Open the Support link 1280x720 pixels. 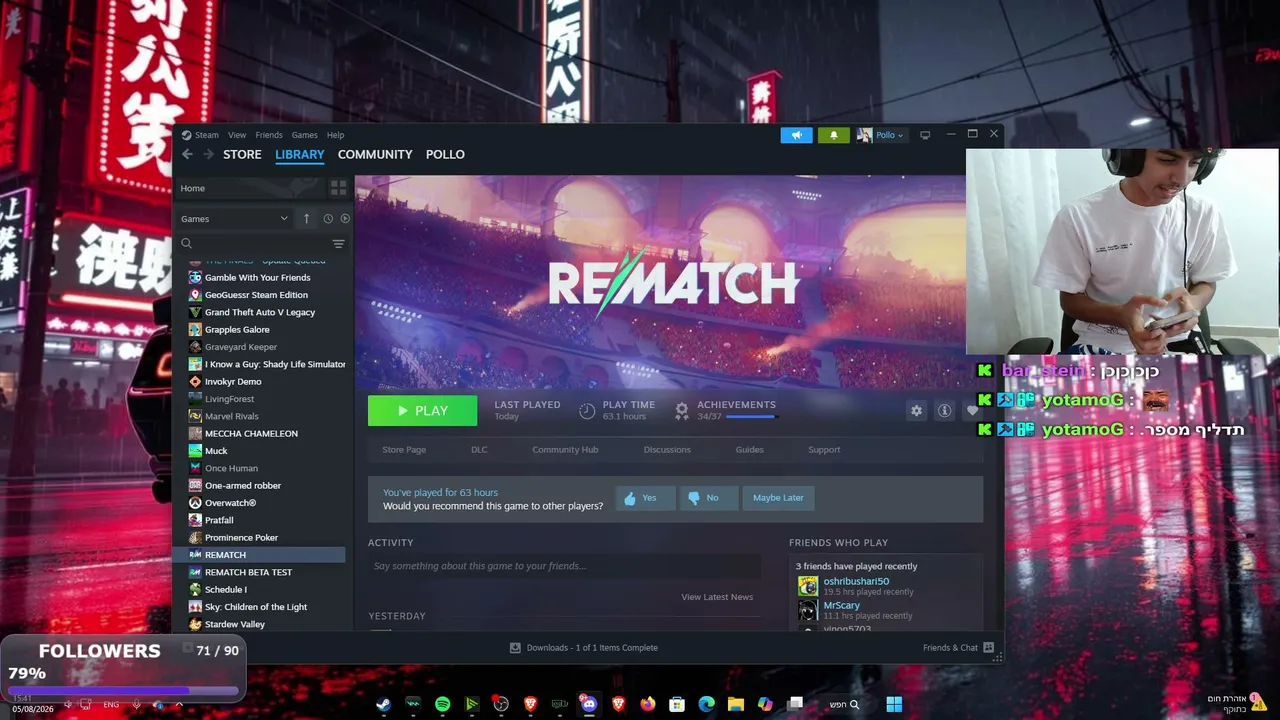[824, 450]
